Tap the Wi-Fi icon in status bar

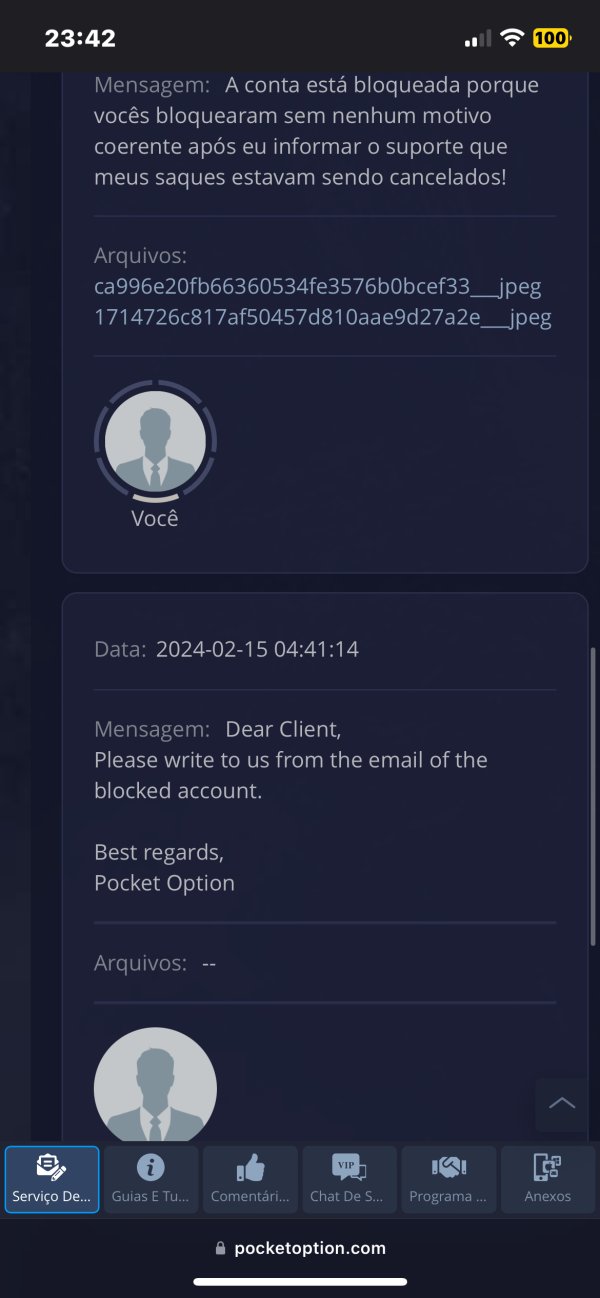coord(513,38)
